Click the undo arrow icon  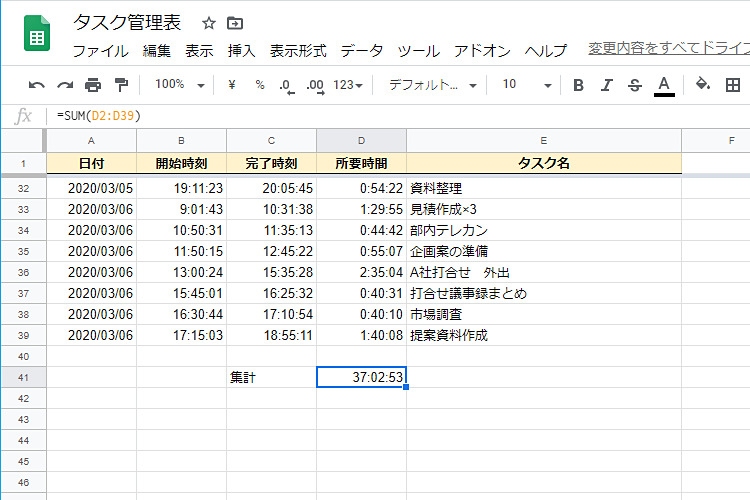point(36,86)
